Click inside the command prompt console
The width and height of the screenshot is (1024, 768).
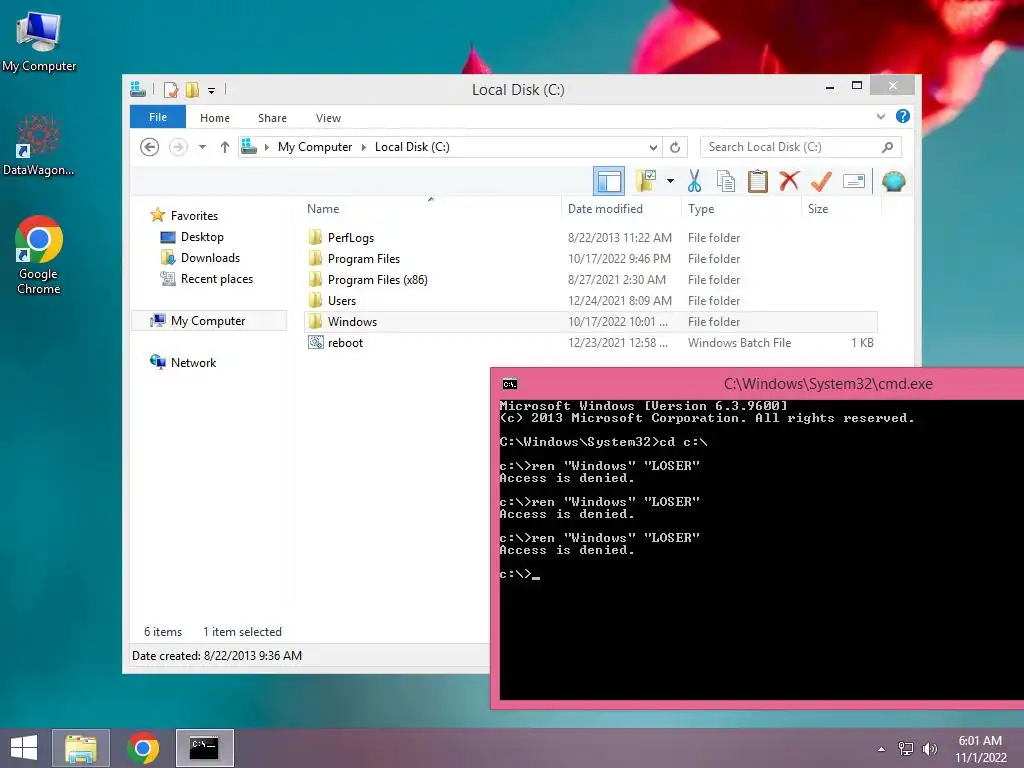pyautogui.click(x=761, y=549)
